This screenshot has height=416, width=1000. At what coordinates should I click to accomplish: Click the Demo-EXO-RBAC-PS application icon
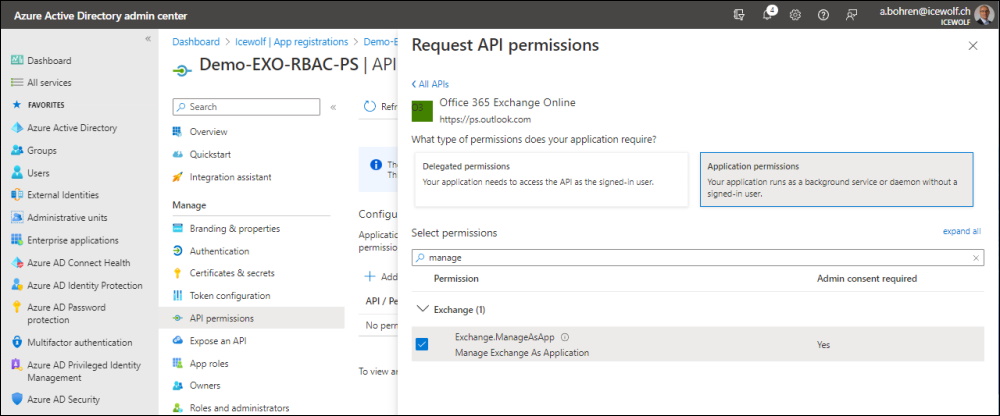tap(182, 71)
